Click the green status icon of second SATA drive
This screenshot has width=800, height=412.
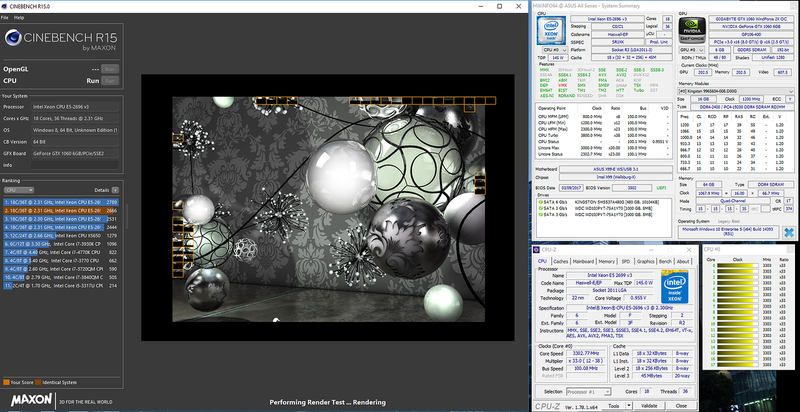[x=540, y=208]
